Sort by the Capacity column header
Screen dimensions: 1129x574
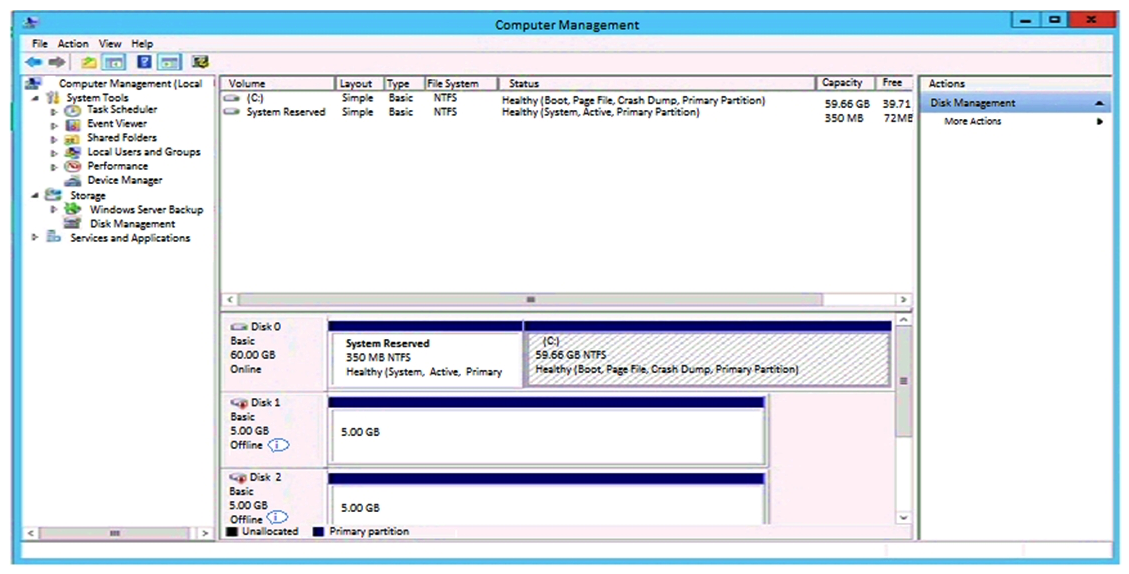tap(846, 84)
